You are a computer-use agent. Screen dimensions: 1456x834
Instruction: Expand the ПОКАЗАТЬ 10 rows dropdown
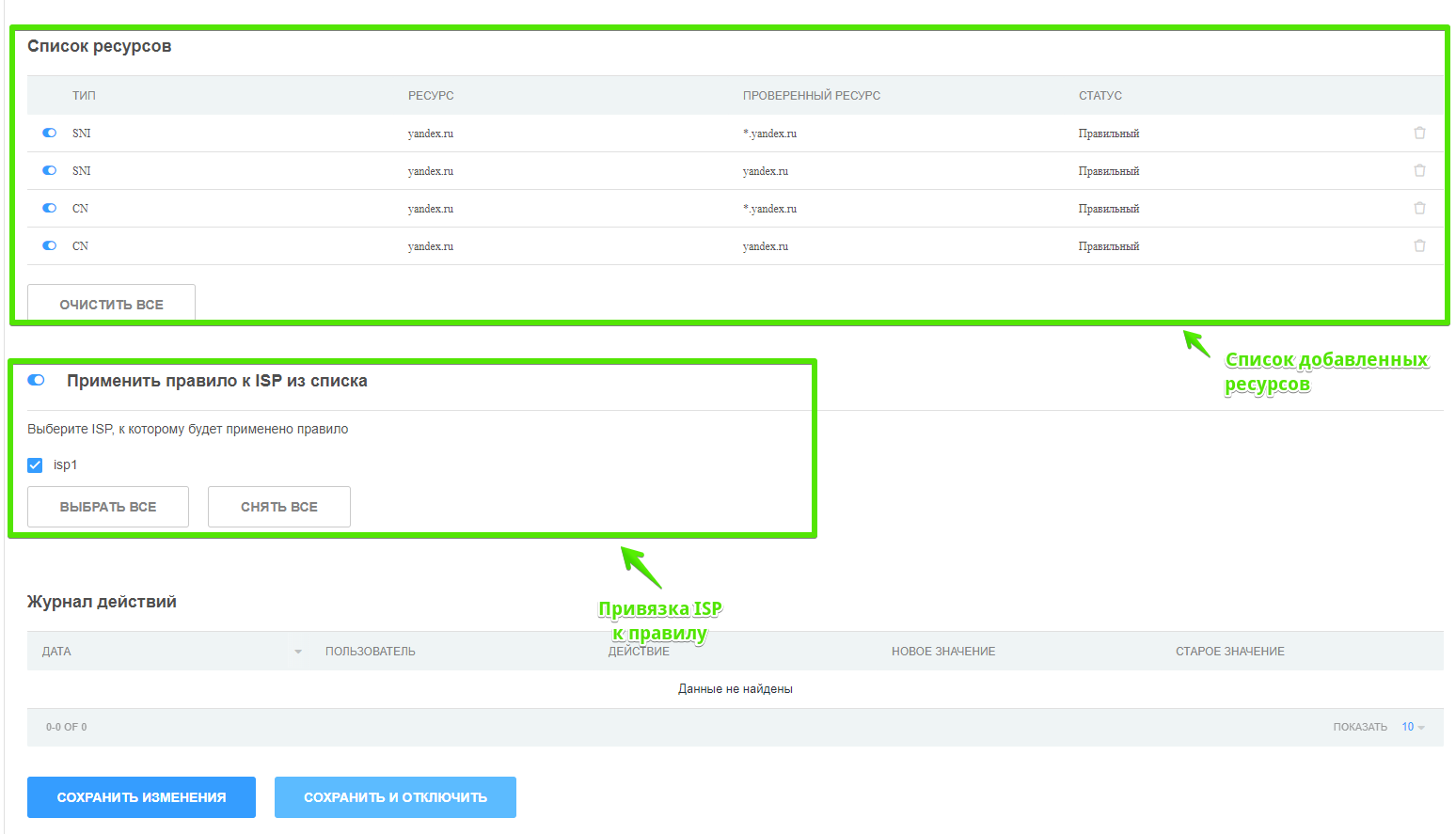[1413, 727]
